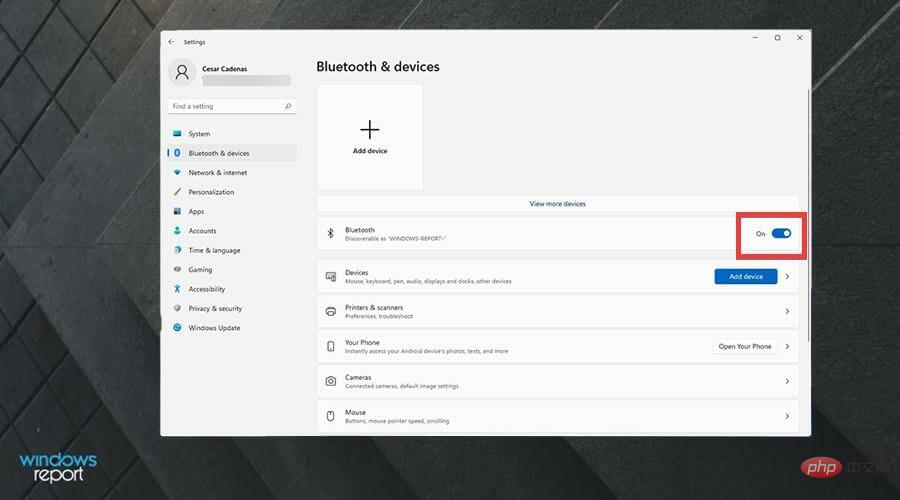Expand the Cameras row chevron
Viewport: 900px width, 500px height.
pyautogui.click(x=788, y=381)
